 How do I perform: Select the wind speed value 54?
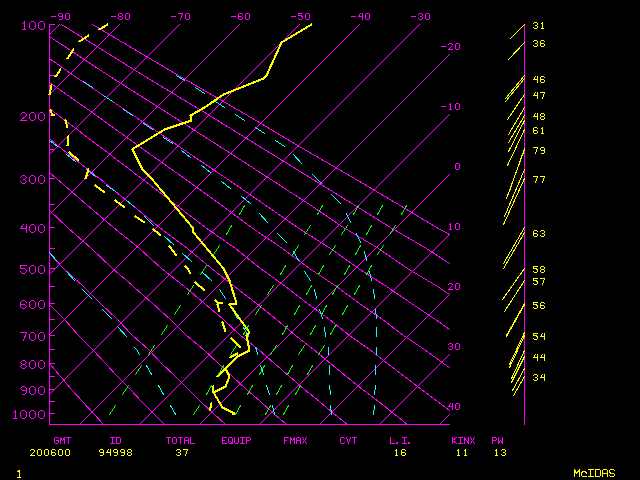pyautogui.click(x=538, y=337)
